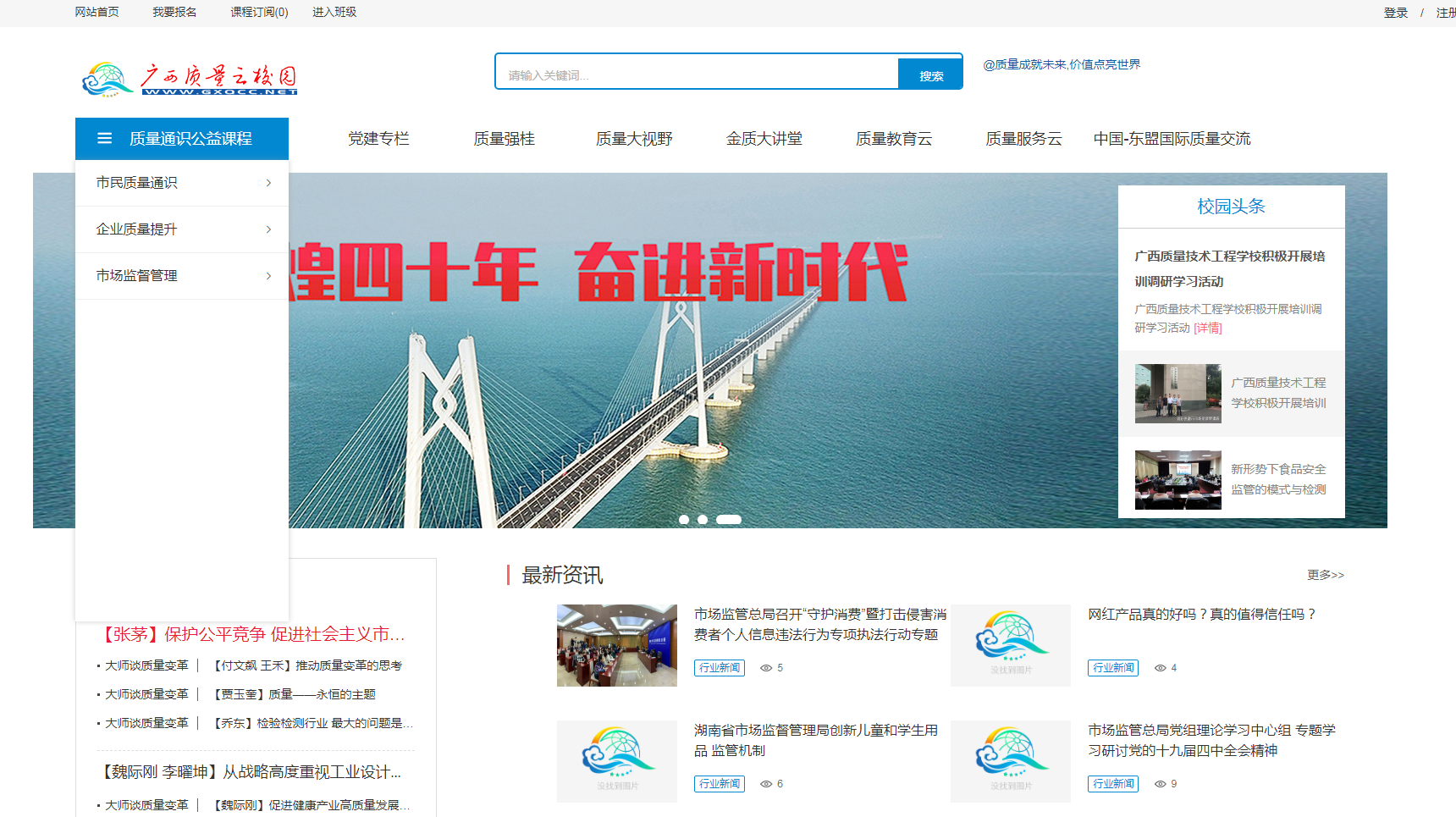Click 行业新闻 tag under 网红产品 article
This screenshot has height=817, width=1456.
coord(1113,668)
